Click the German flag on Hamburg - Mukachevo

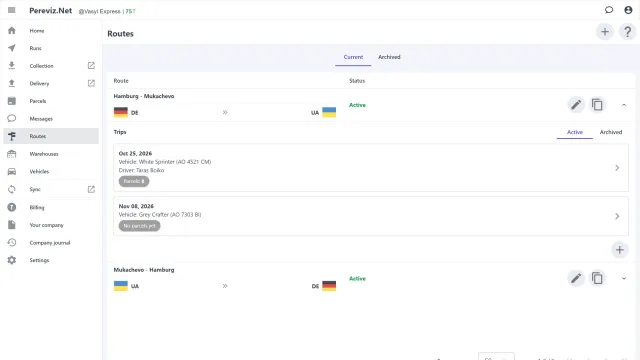(x=121, y=112)
